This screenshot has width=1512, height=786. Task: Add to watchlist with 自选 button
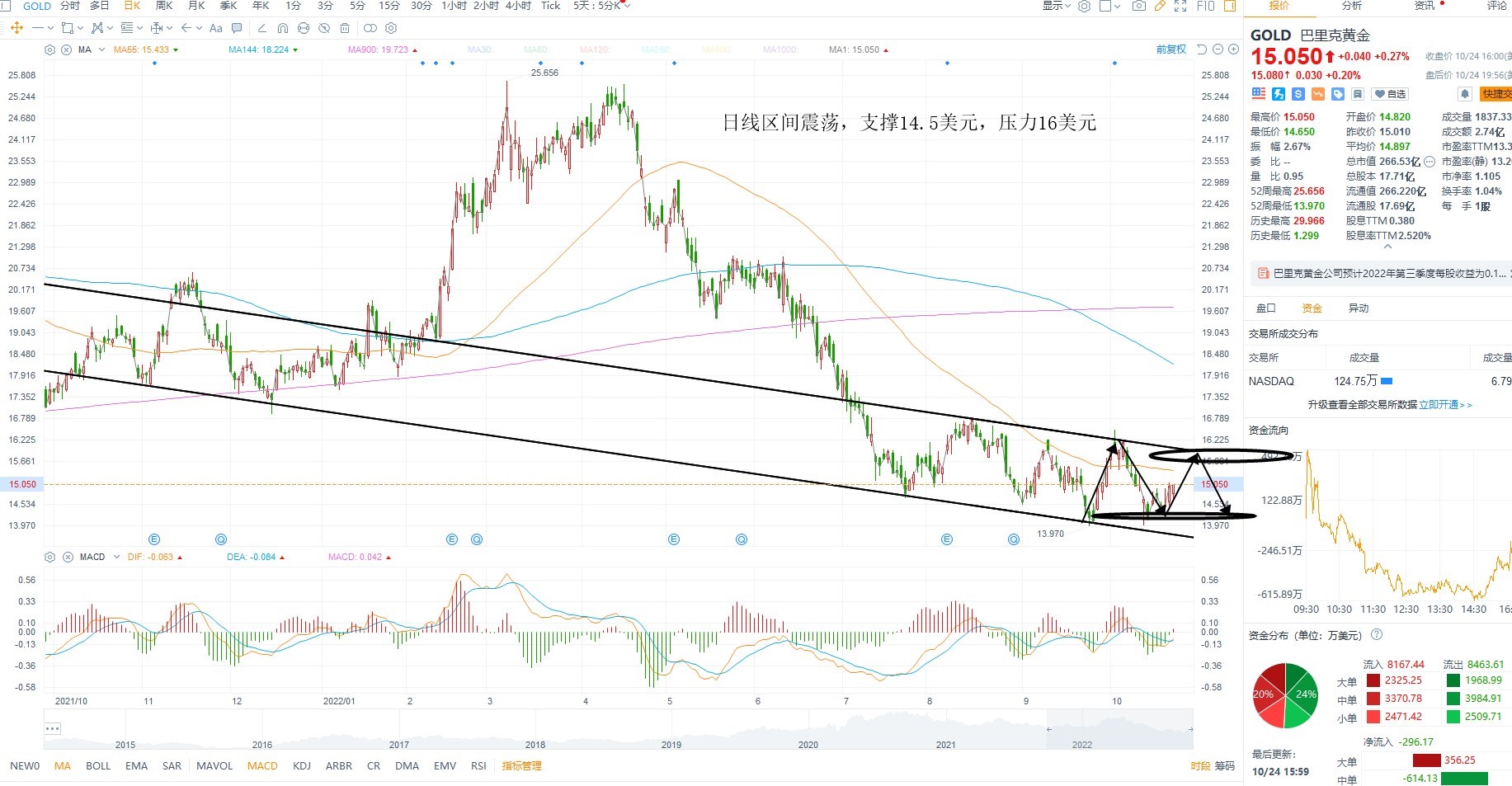(1389, 94)
